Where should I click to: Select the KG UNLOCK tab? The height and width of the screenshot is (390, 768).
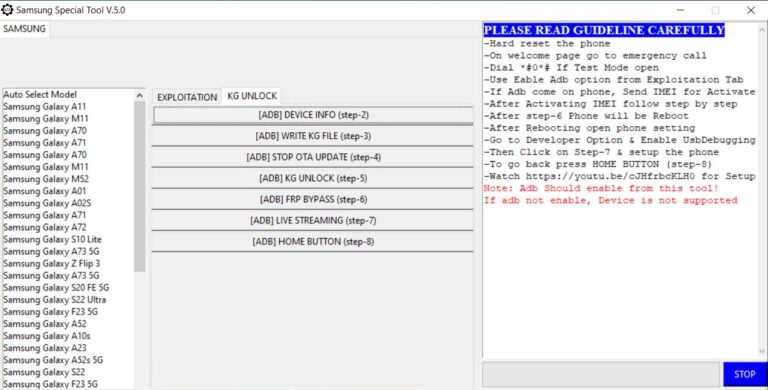pos(252,96)
